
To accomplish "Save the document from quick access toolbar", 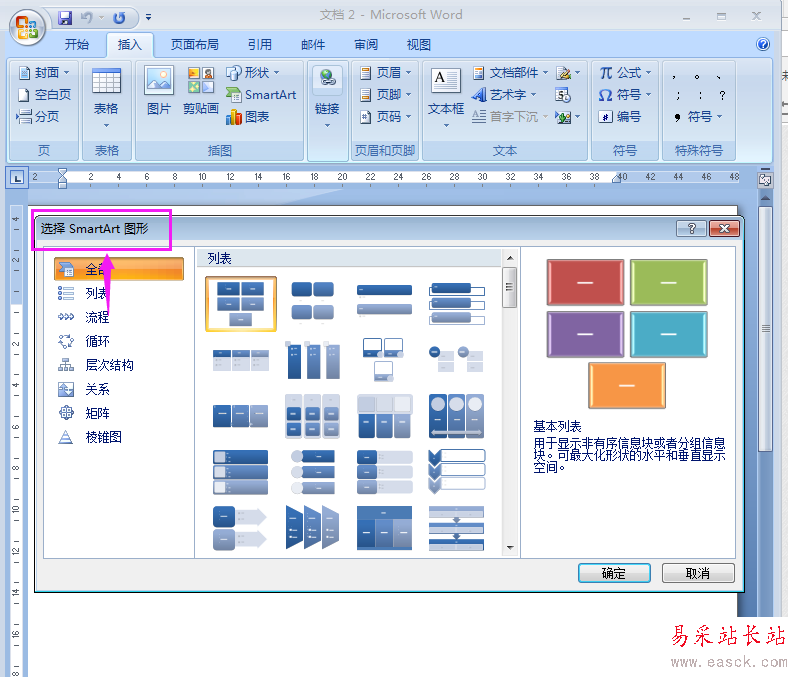I will [65, 18].
